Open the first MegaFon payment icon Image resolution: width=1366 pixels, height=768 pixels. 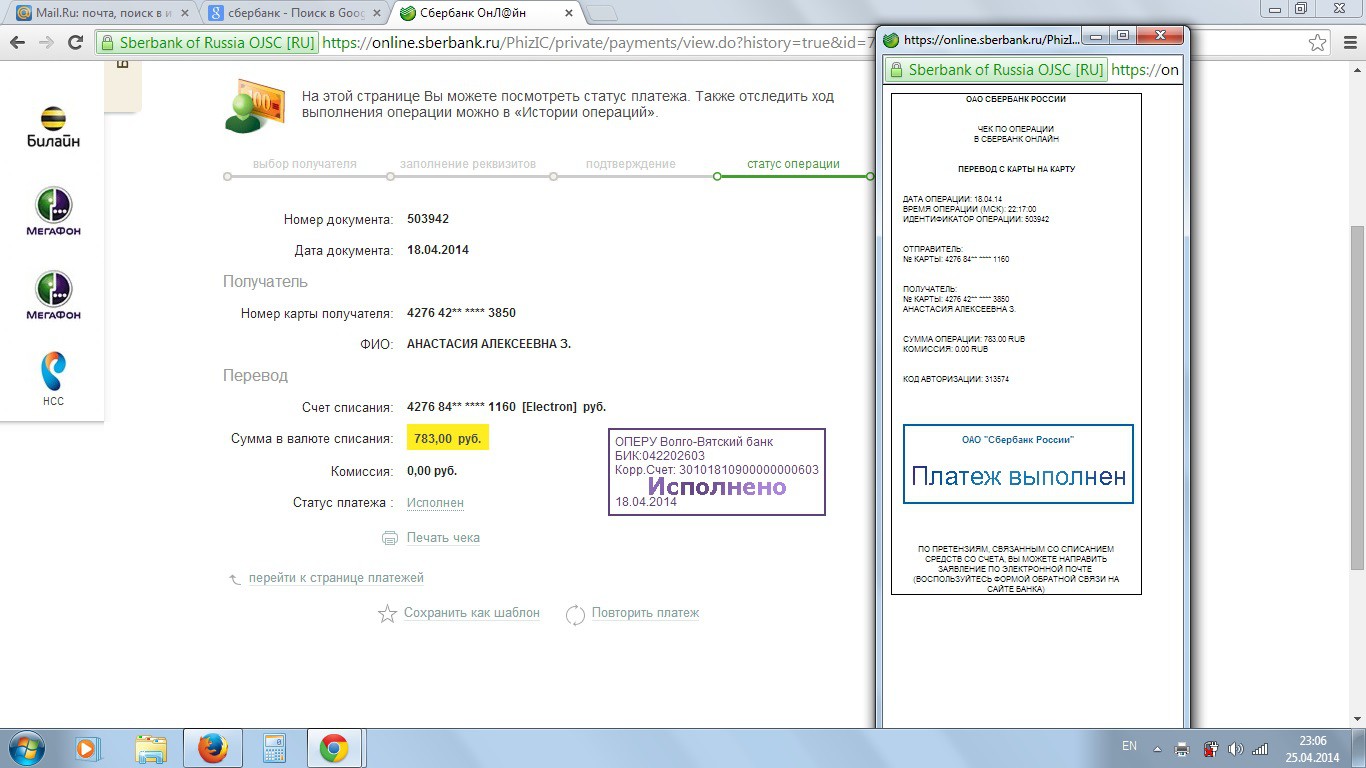(53, 211)
